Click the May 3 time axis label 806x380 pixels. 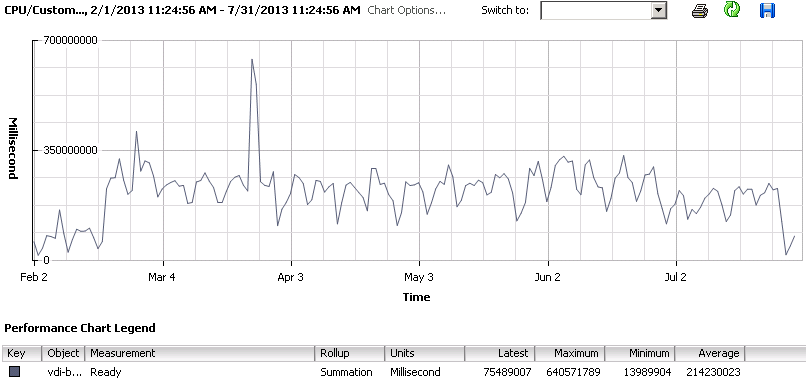[418, 278]
